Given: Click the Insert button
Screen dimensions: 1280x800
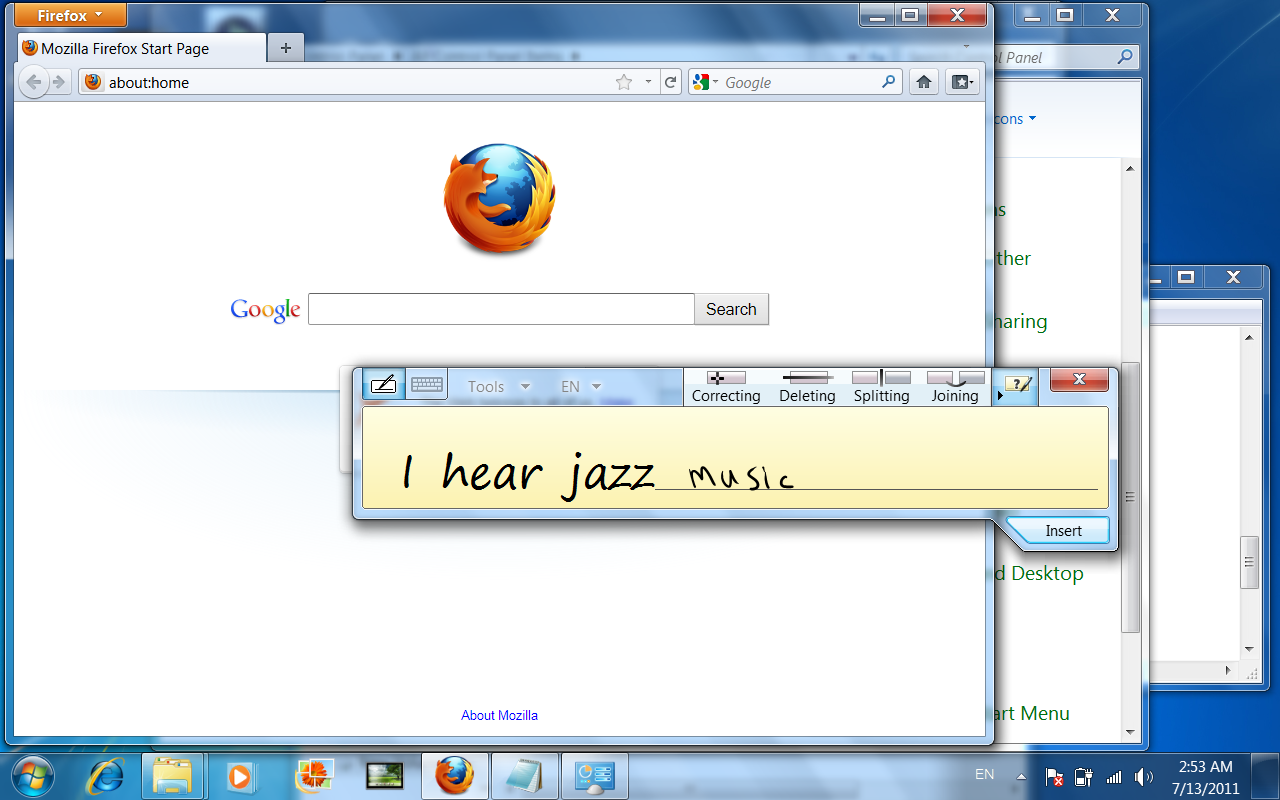Looking at the screenshot, I should click(1063, 531).
